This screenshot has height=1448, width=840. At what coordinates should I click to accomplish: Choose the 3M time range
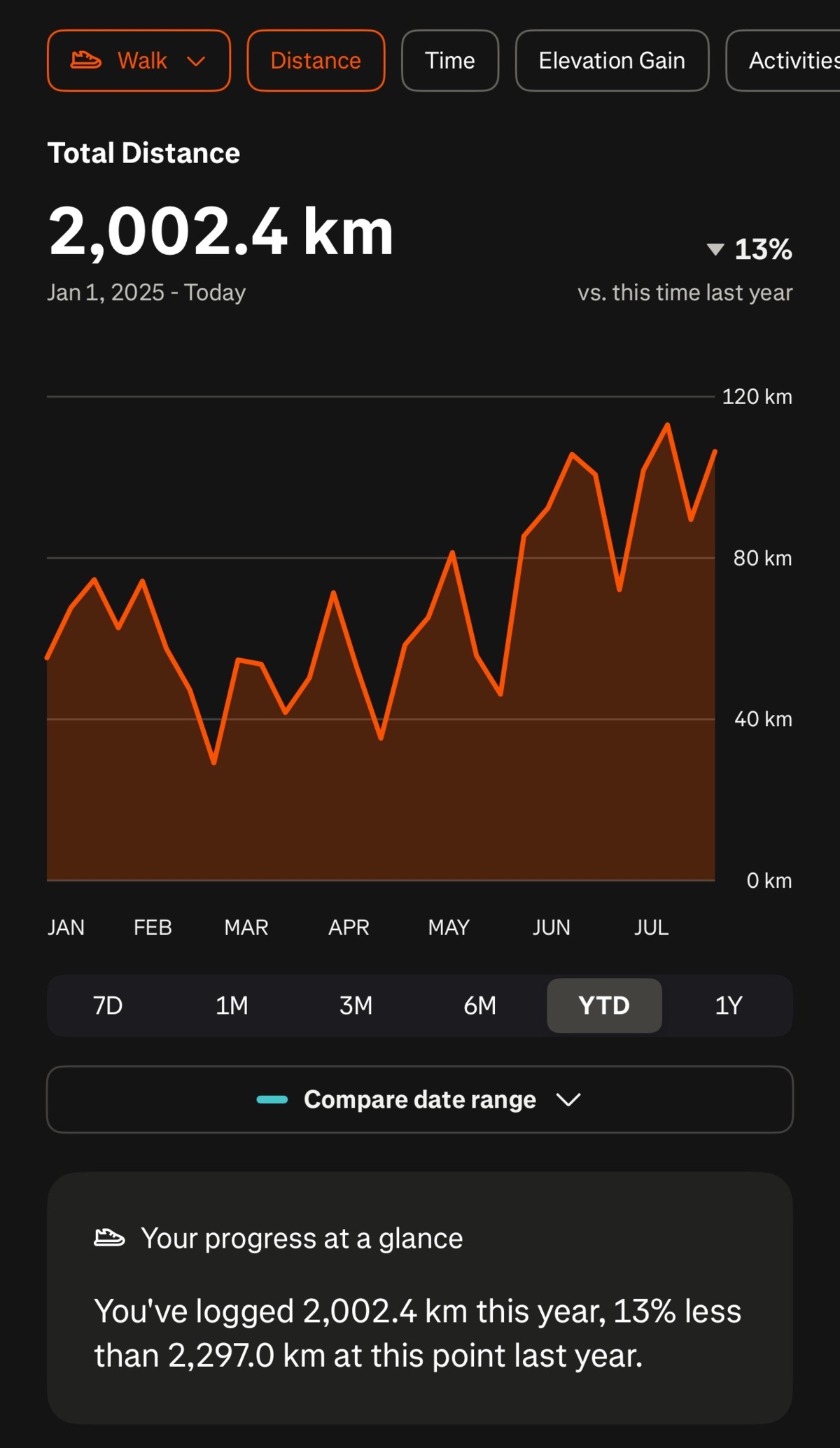click(x=356, y=1005)
